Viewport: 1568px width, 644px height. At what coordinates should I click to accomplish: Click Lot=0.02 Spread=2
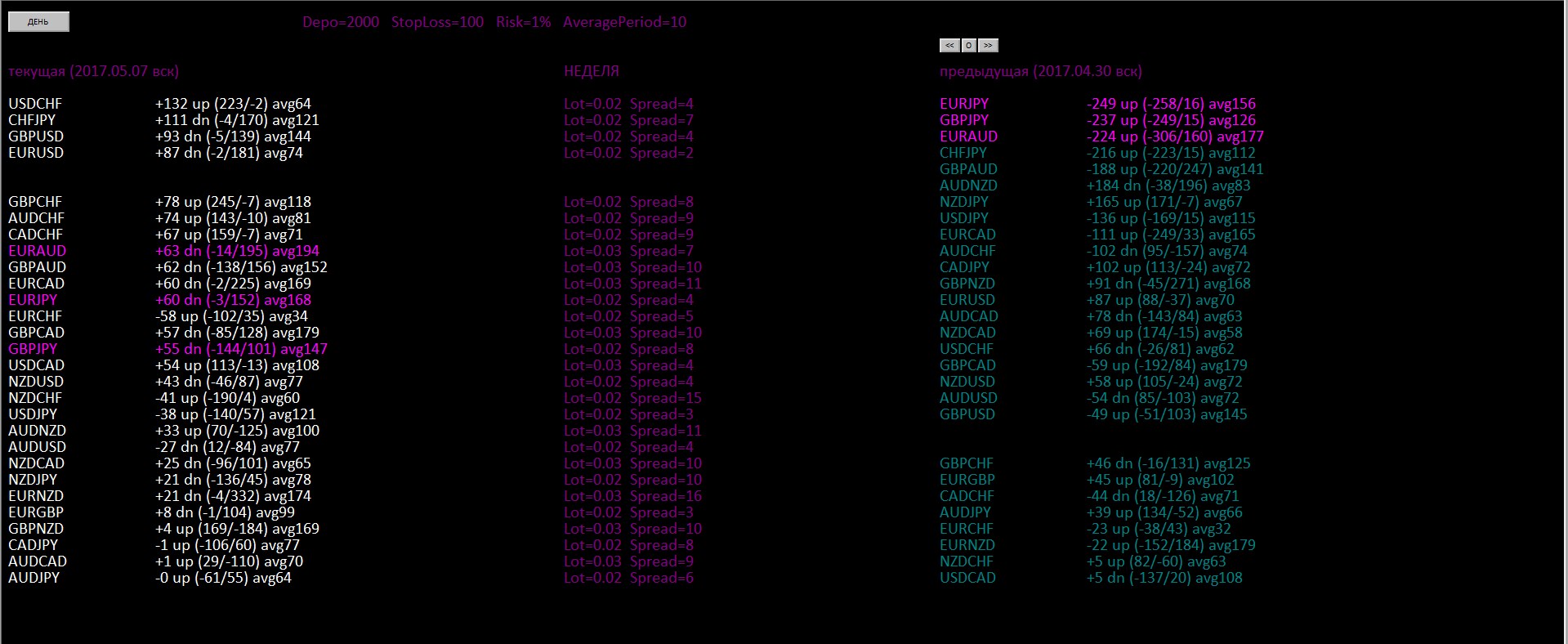tap(628, 153)
